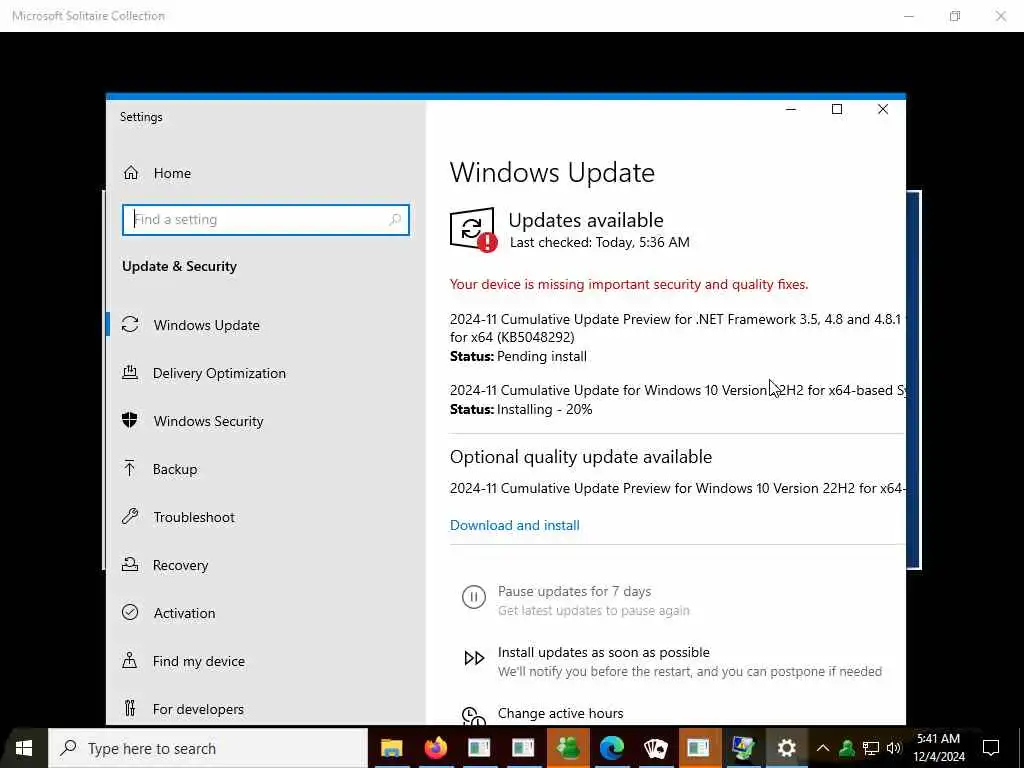The width and height of the screenshot is (1024, 768).
Task: Switch to Solitaire cards taskbar icon
Action: coord(655,748)
